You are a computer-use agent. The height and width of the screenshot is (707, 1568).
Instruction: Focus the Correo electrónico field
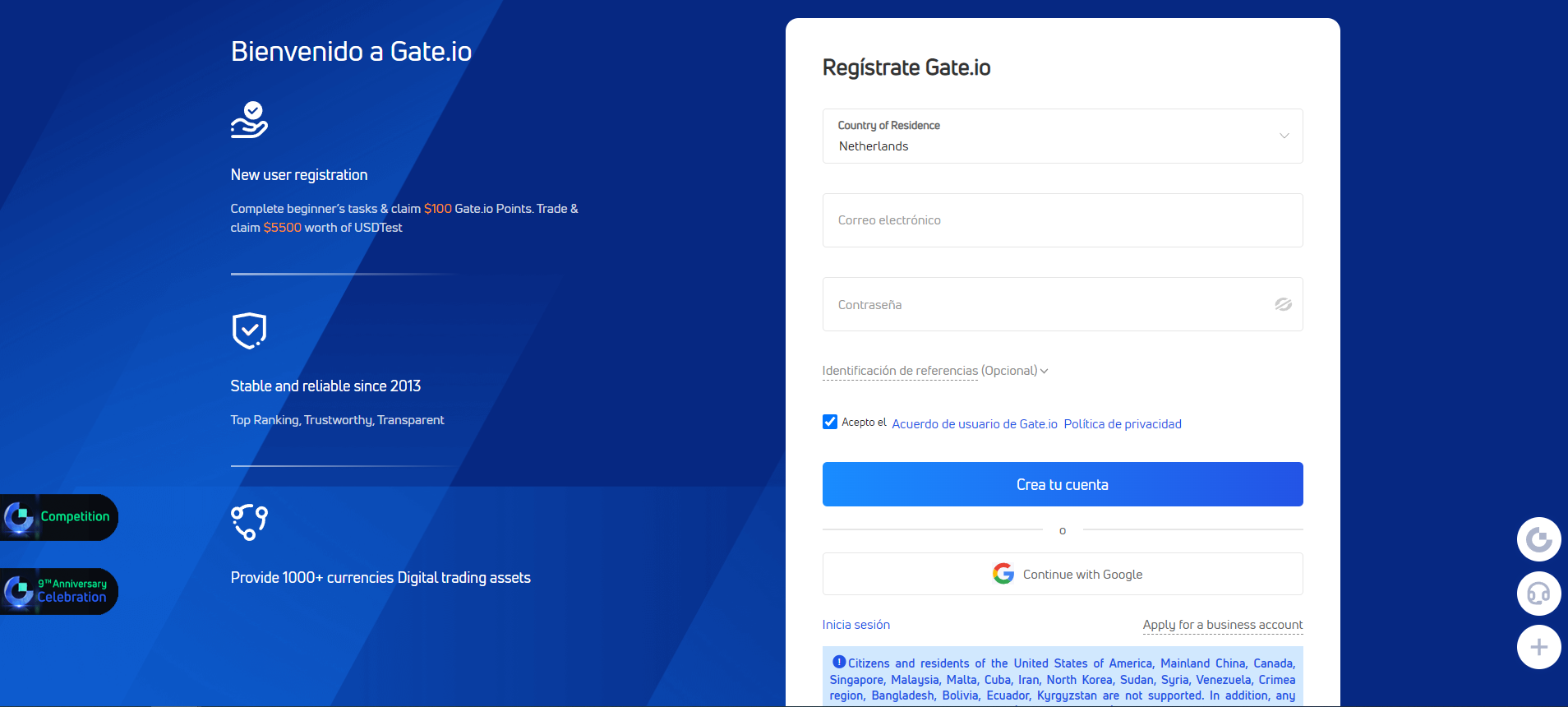1063,220
